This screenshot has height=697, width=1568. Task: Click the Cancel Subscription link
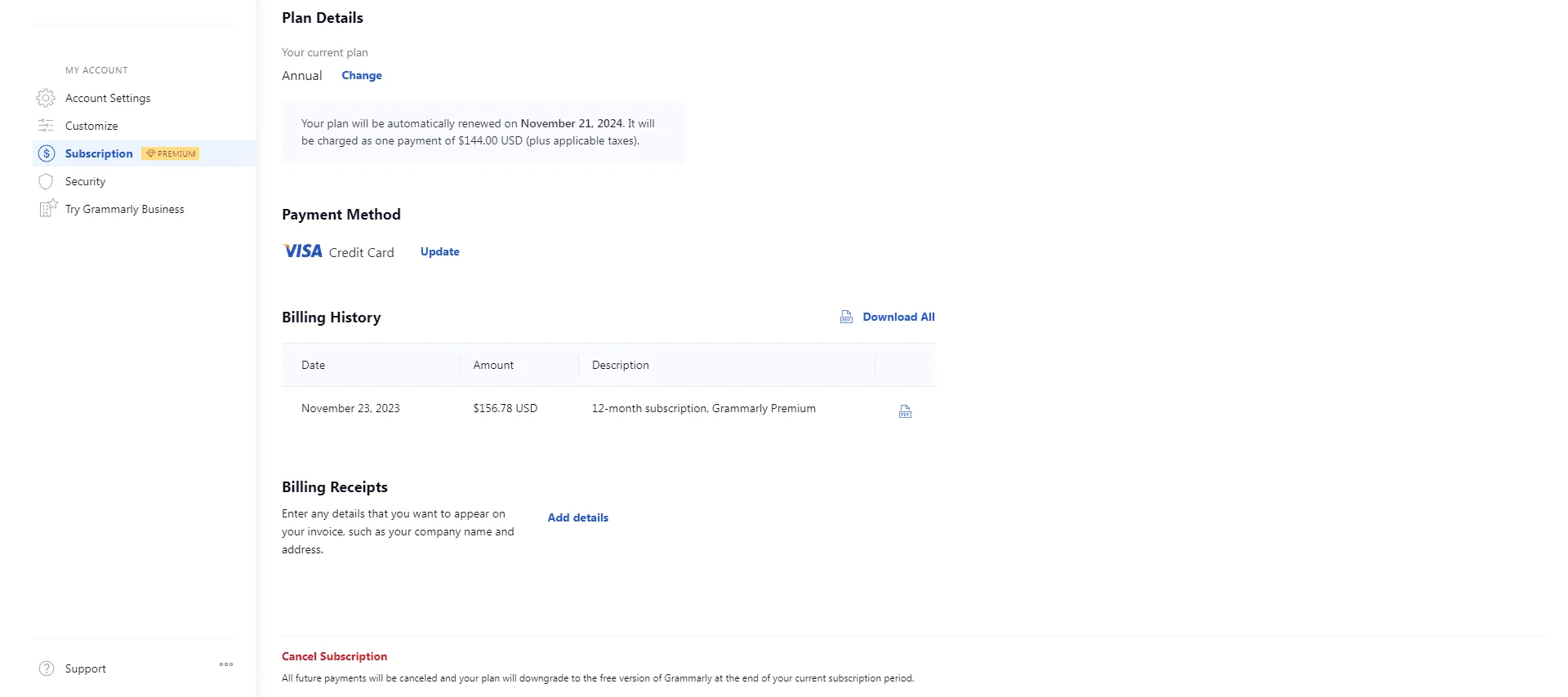point(335,656)
